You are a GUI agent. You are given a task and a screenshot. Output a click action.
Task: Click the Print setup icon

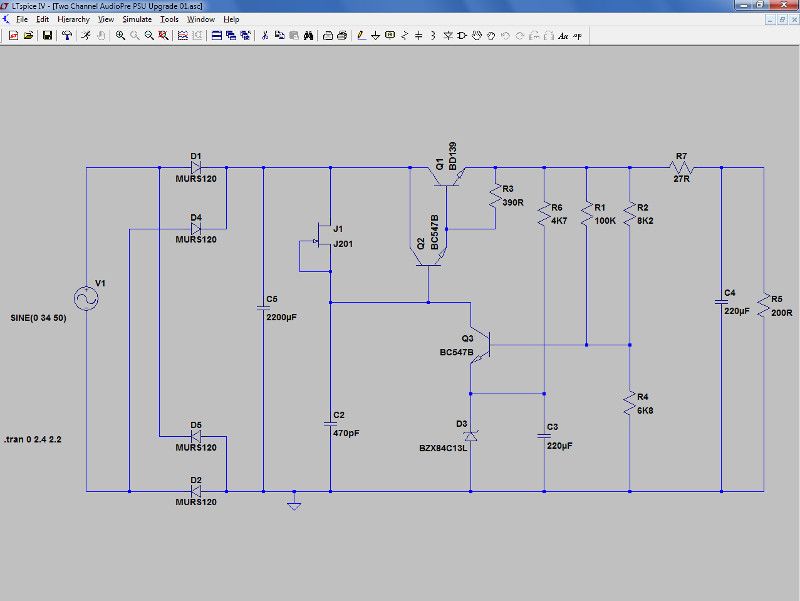pos(328,36)
